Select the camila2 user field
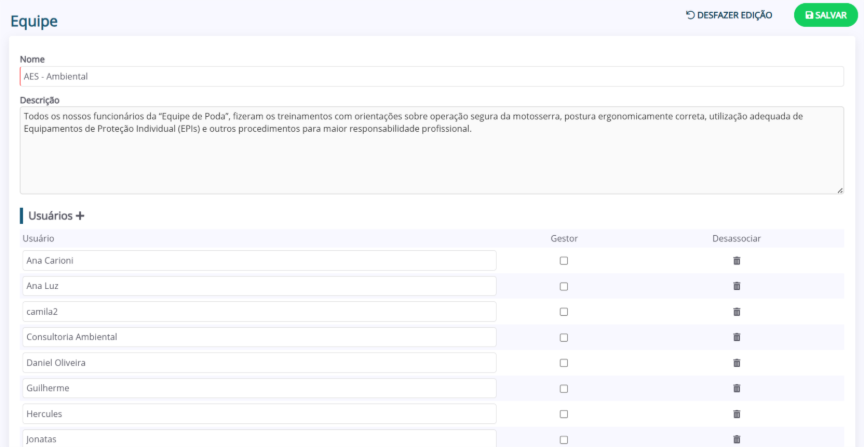 coord(259,311)
